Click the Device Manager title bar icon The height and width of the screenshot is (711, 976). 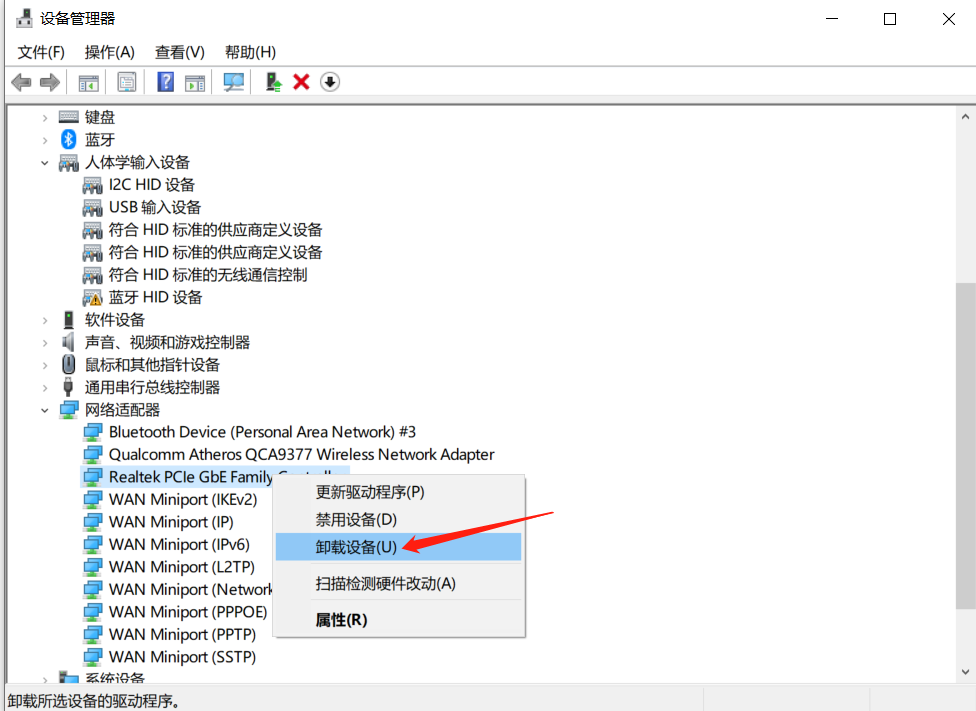pos(24,19)
